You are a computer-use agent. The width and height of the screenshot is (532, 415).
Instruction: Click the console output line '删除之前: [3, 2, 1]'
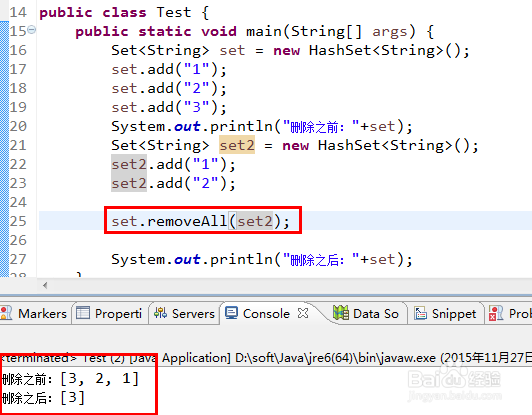click(x=70, y=379)
